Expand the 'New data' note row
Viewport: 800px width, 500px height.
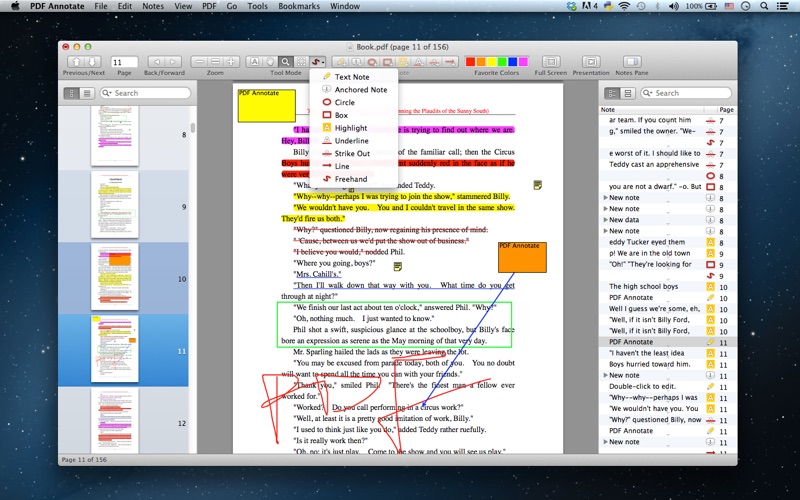[605, 220]
